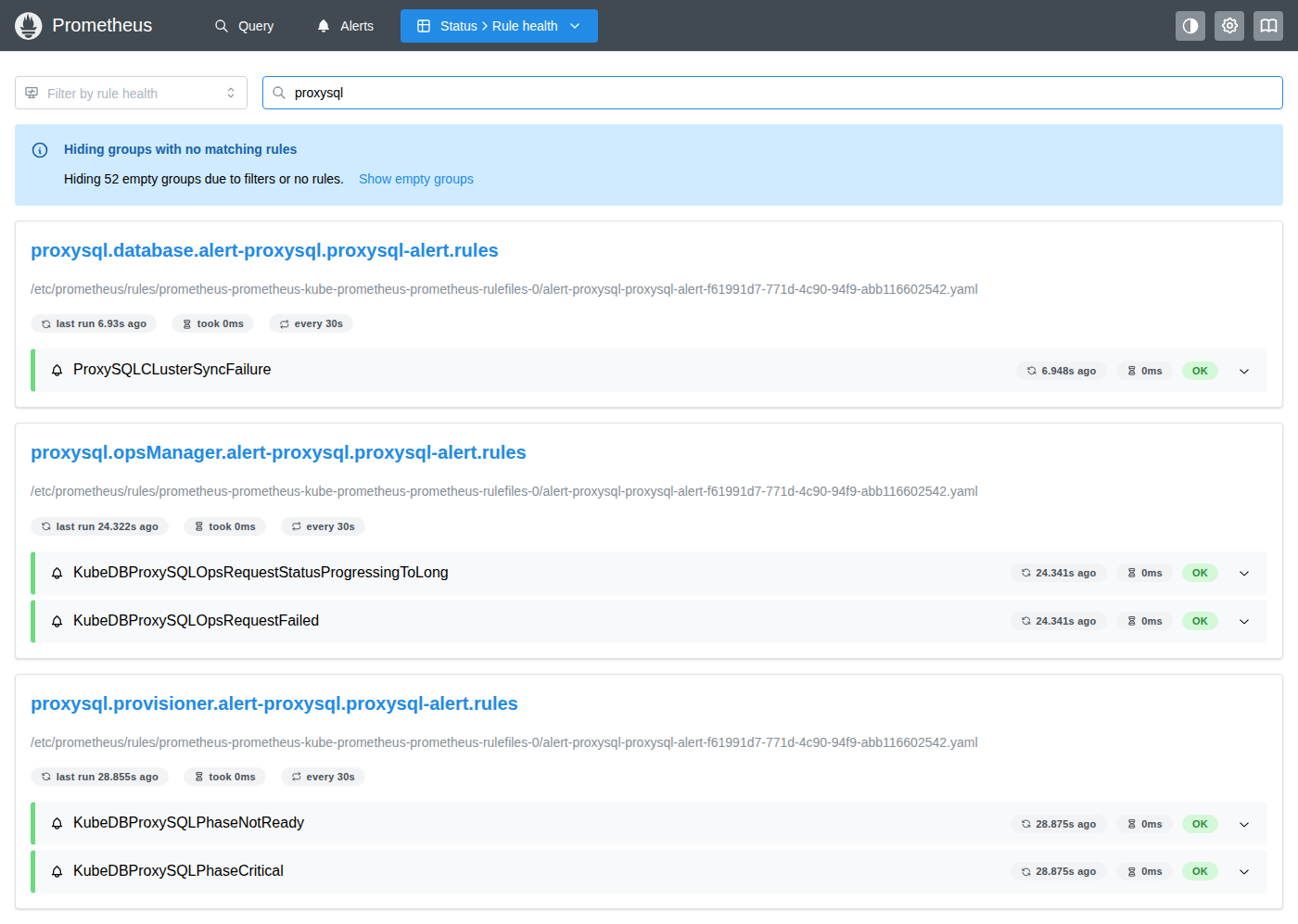The width and height of the screenshot is (1298, 924).
Task: Click the rule file path under proxysql.provisioner group
Action: pyautogui.click(x=504, y=742)
